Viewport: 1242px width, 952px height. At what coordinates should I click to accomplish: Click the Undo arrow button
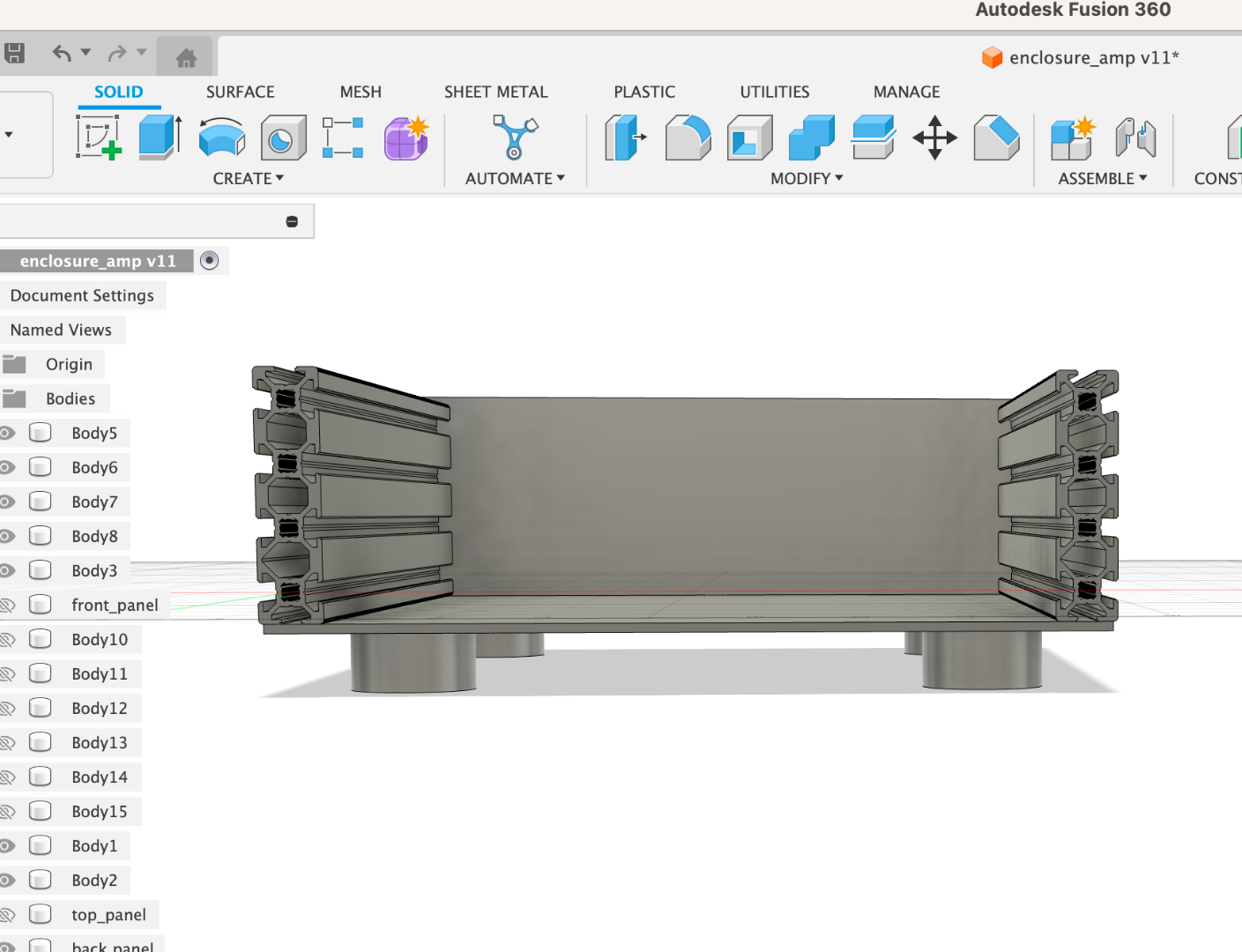click(62, 54)
